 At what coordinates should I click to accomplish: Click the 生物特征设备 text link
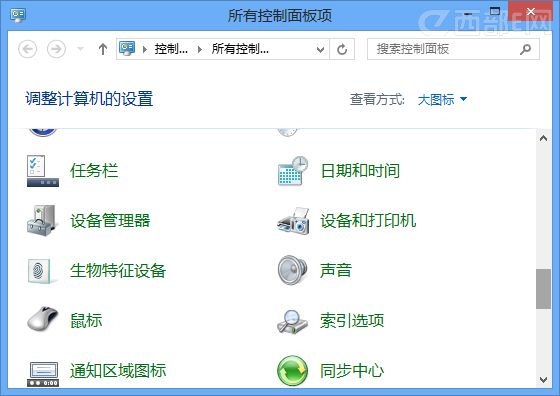tap(118, 271)
